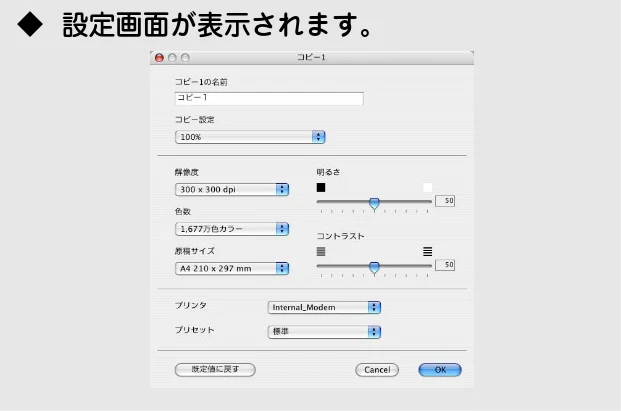Click the Cancel button
The width and height of the screenshot is (621, 411).
(x=377, y=370)
